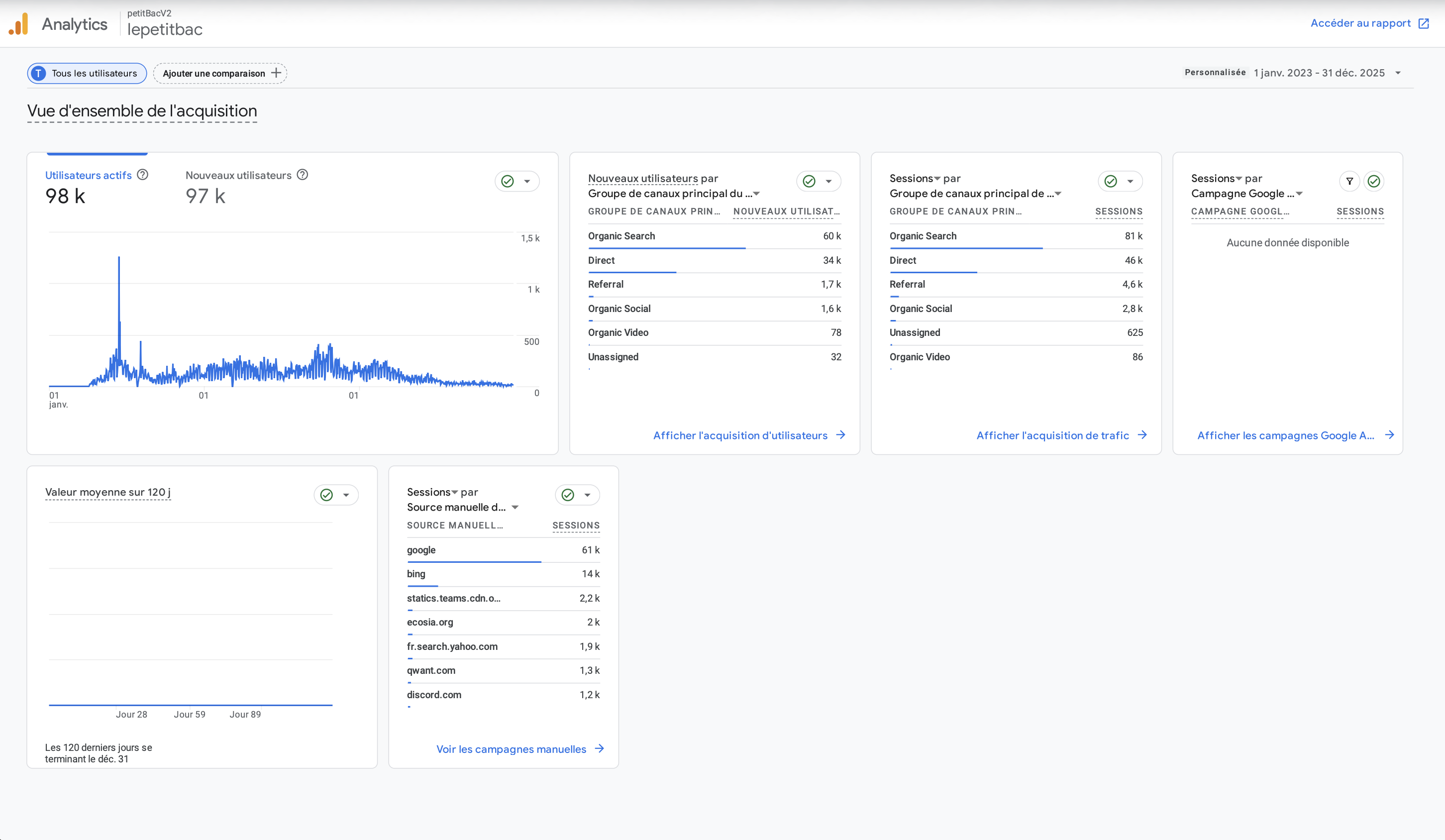This screenshot has height=840, width=1445.
Task: Open the date range dropdown
Action: pyautogui.click(x=1397, y=73)
